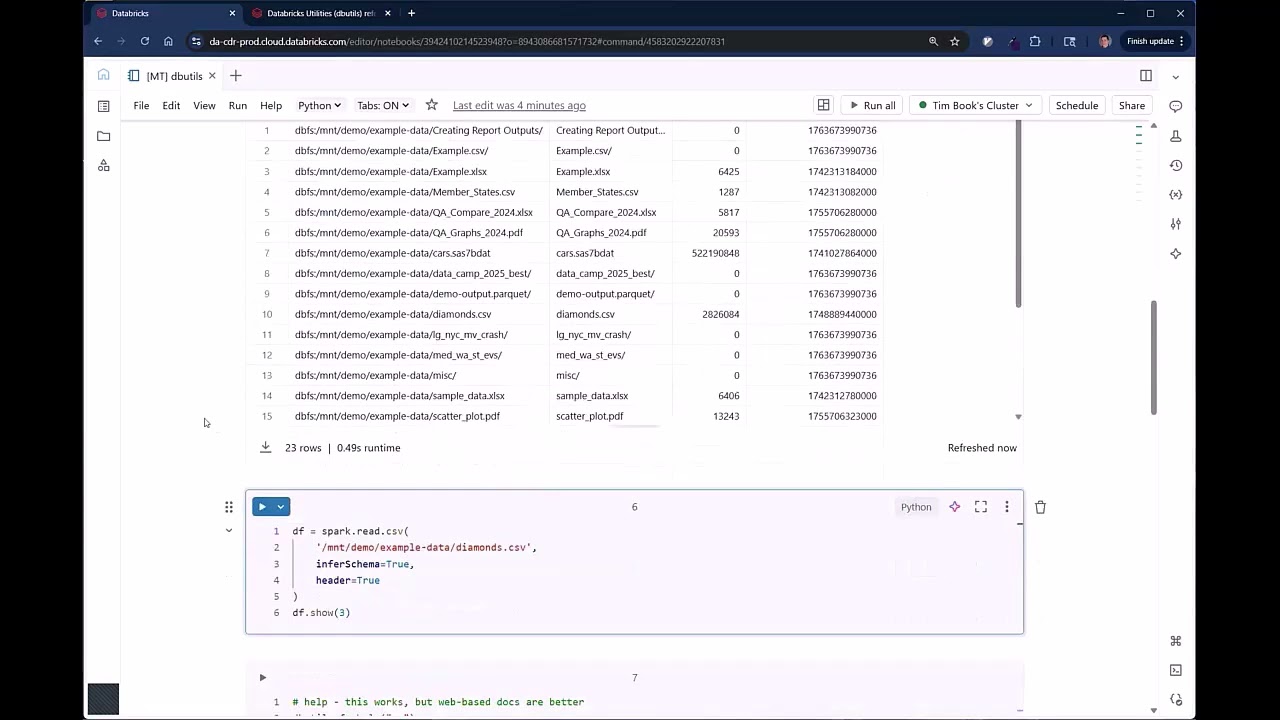Viewport: 1280px width, 720px height.
Task: Open the table of contents sidebar icon
Action: click(x=103, y=106)
